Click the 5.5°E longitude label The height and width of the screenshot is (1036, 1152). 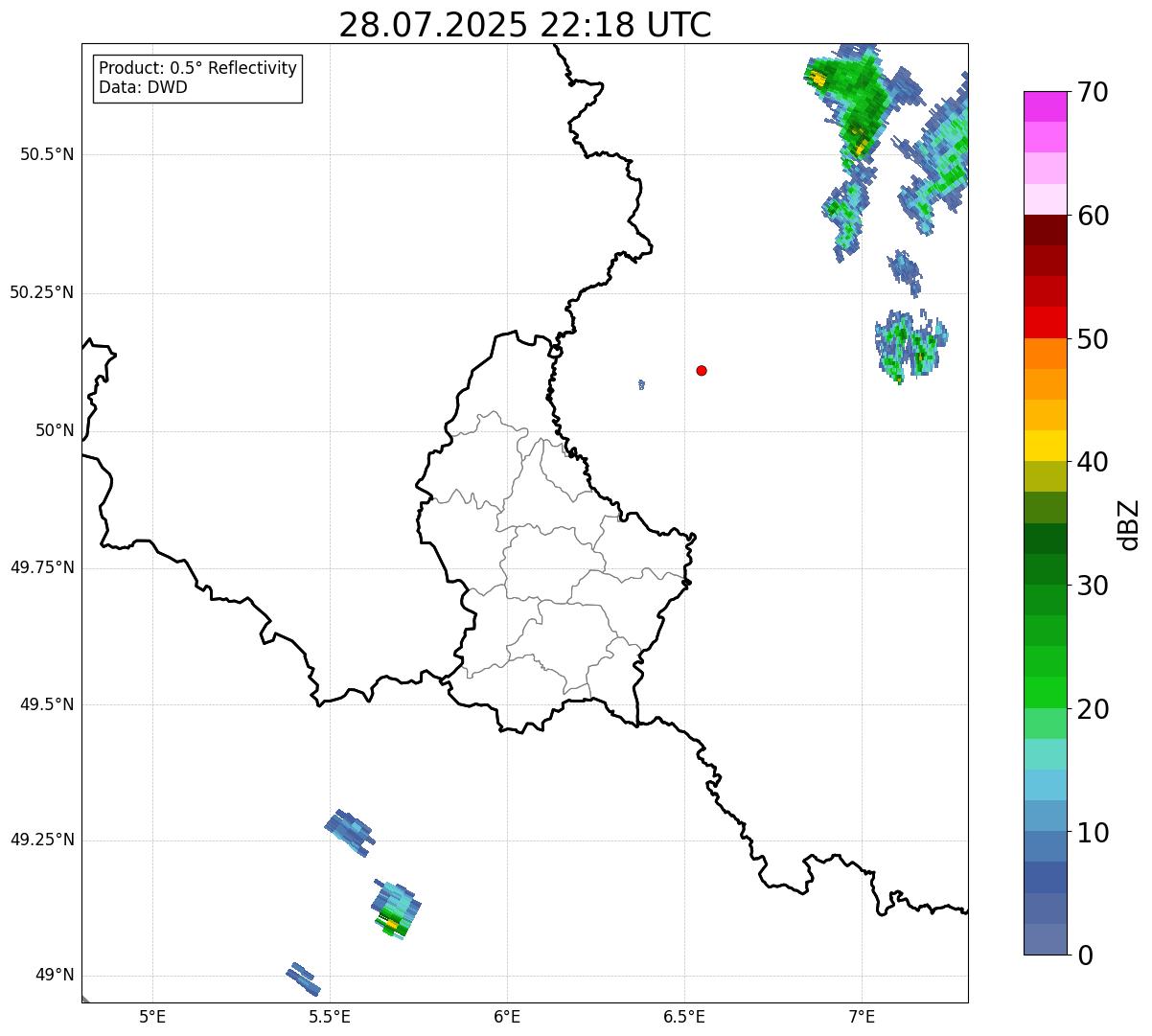click(x=330, y=1016)
